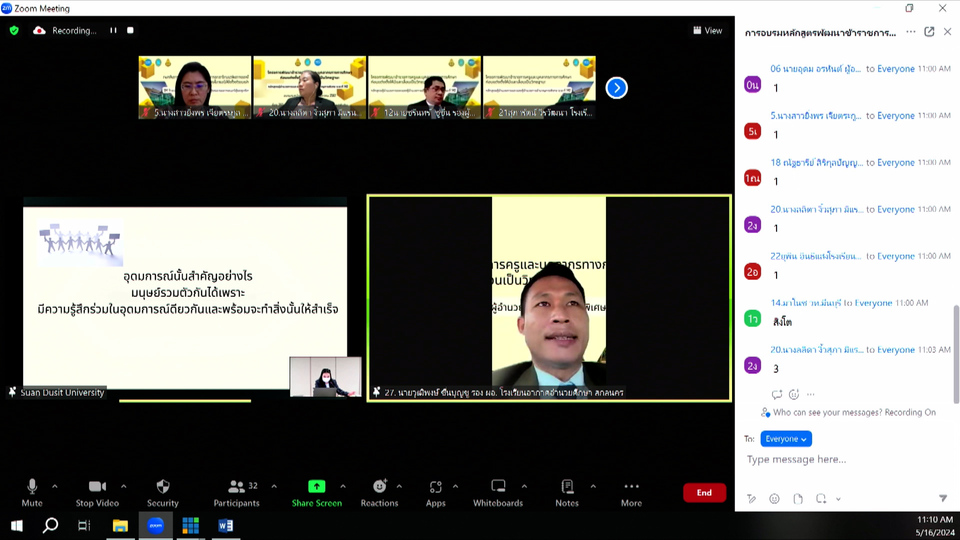Image resolution: width=960 pixels, height=540 pixels.
Task: Stop Video camera button
Action: coord(97,493)
